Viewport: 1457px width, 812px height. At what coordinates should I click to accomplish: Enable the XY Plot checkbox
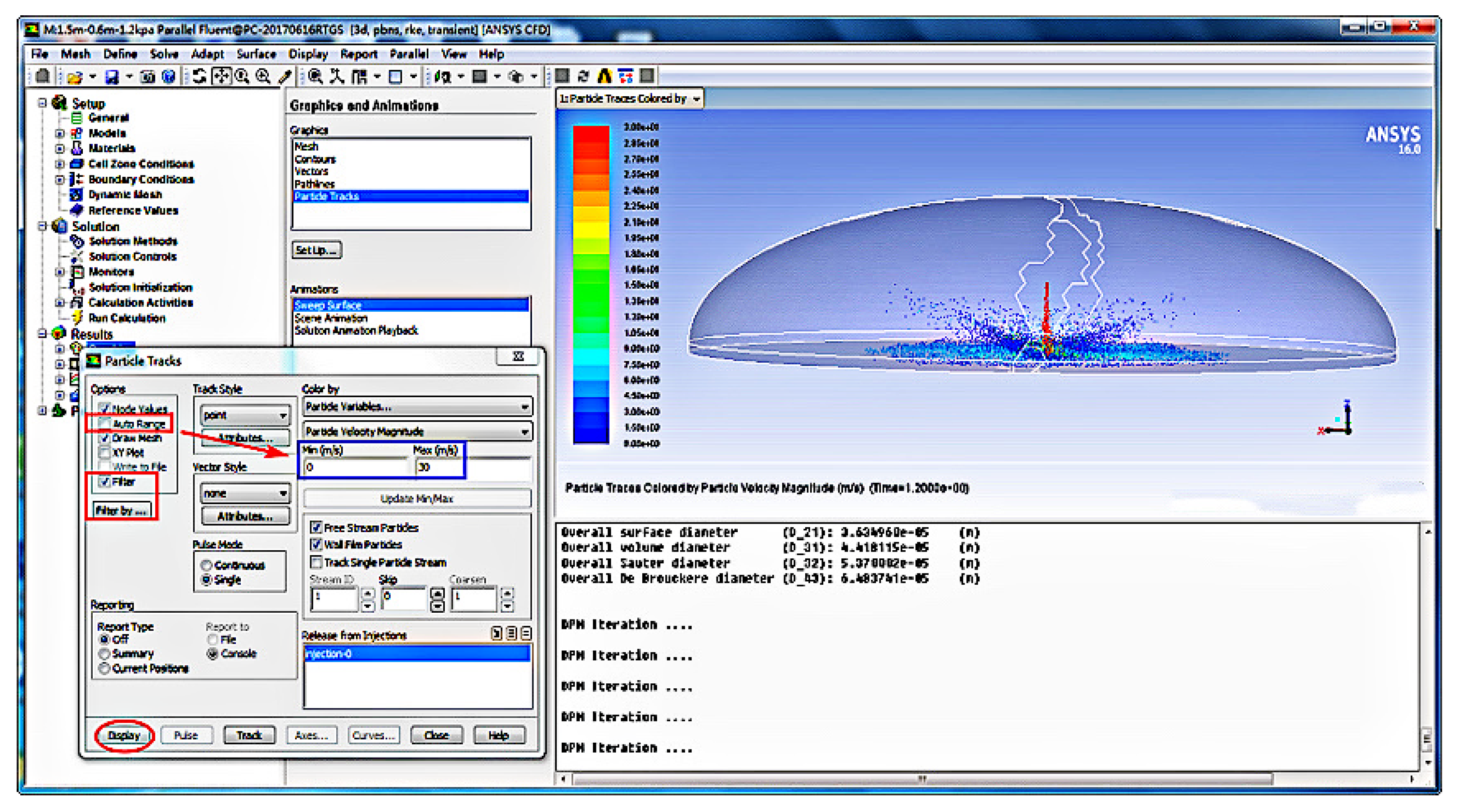104,453
